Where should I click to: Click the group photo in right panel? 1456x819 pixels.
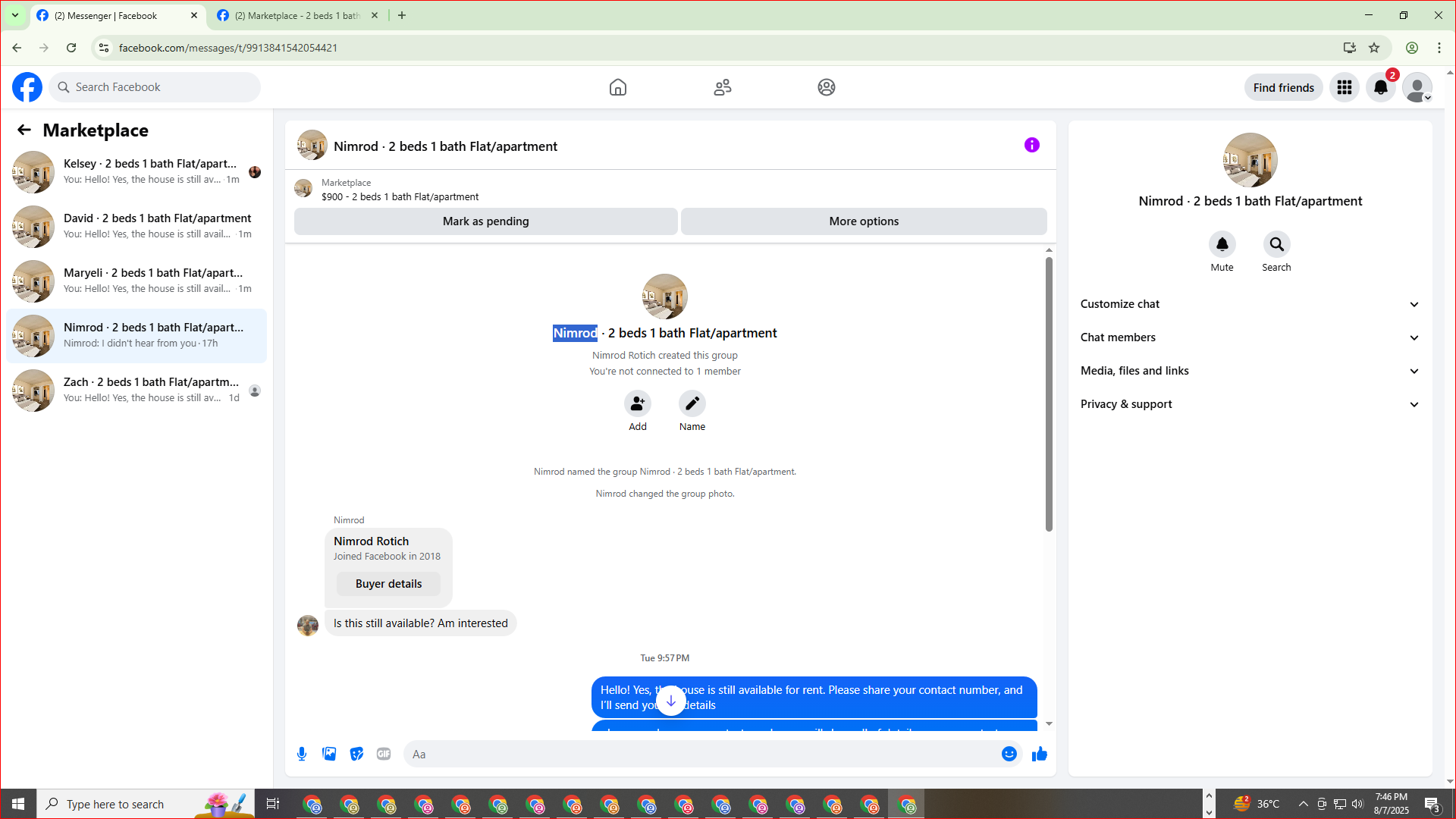tap(1250, 160)
